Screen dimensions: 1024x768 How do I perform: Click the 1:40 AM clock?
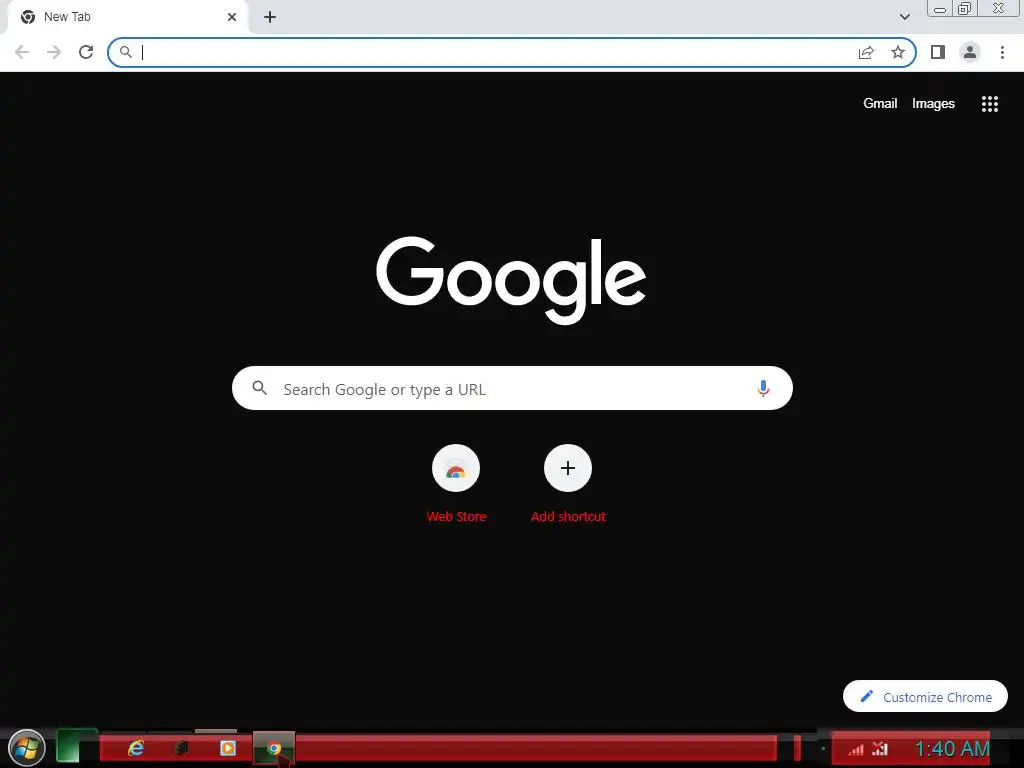click(952, 748)
